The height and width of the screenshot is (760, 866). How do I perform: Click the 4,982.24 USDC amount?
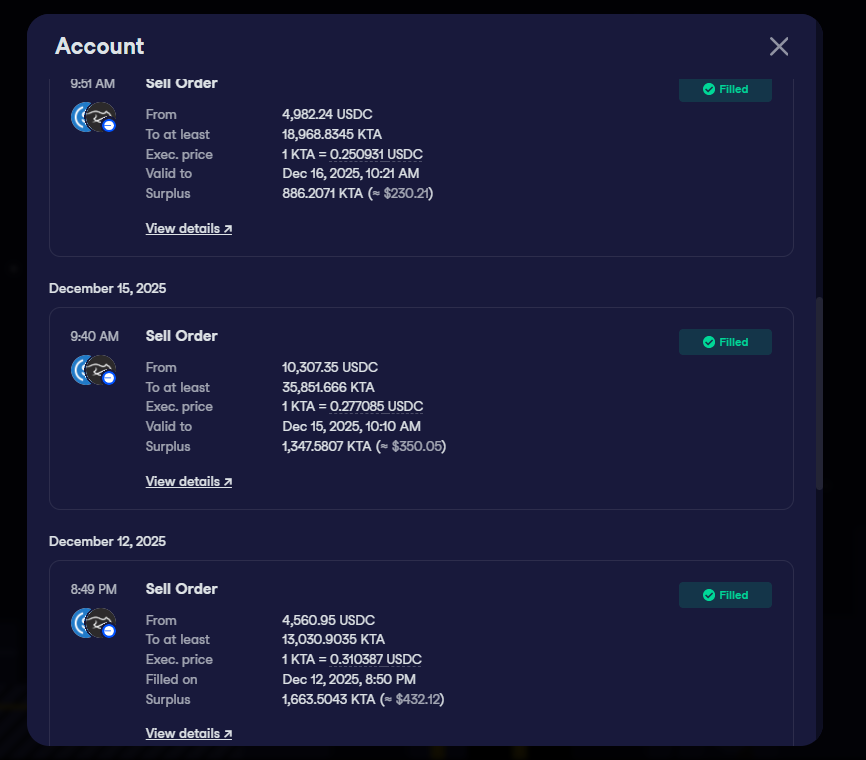327,114
